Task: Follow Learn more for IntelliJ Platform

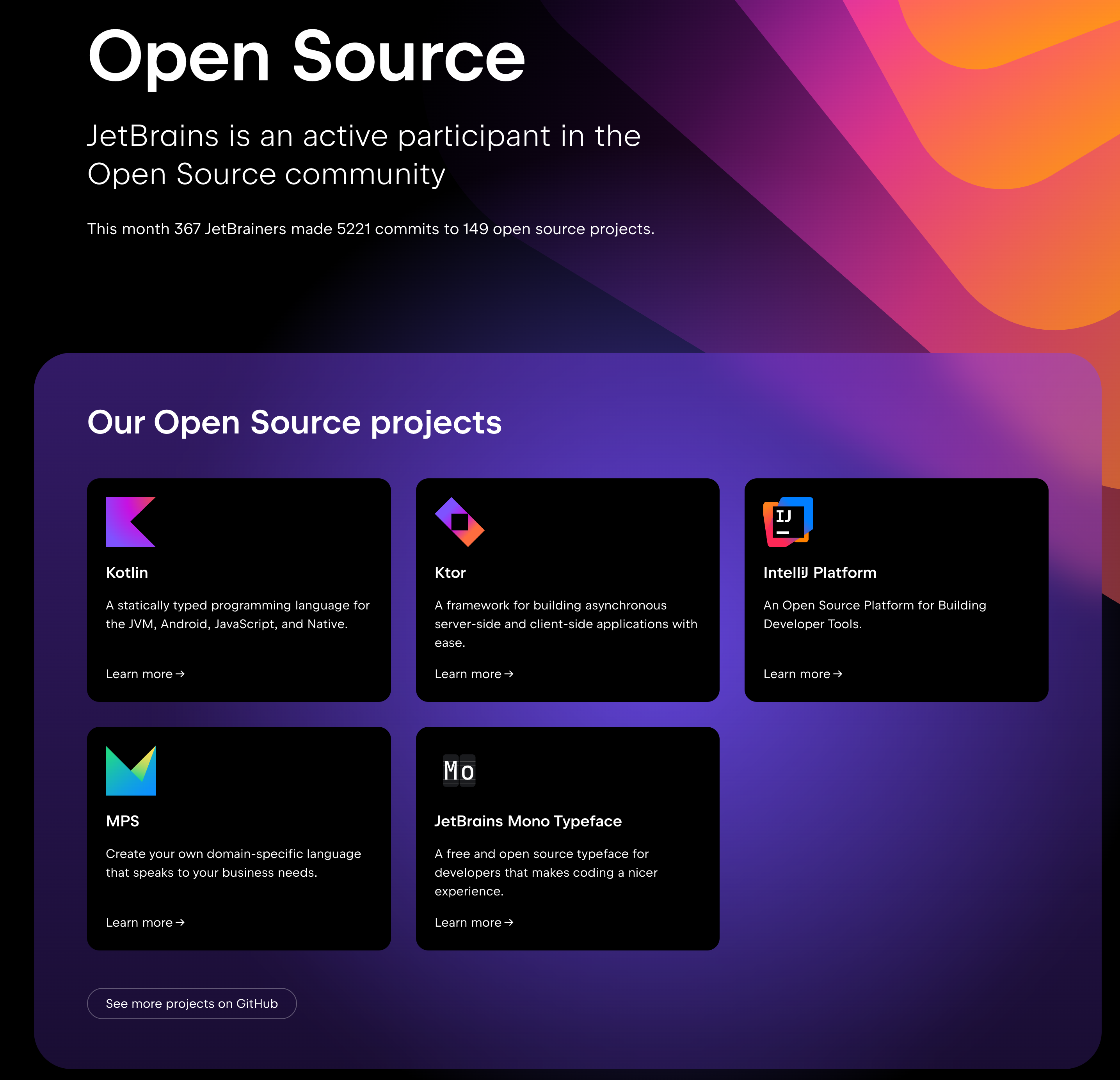Action: click(x=802, y=674)
